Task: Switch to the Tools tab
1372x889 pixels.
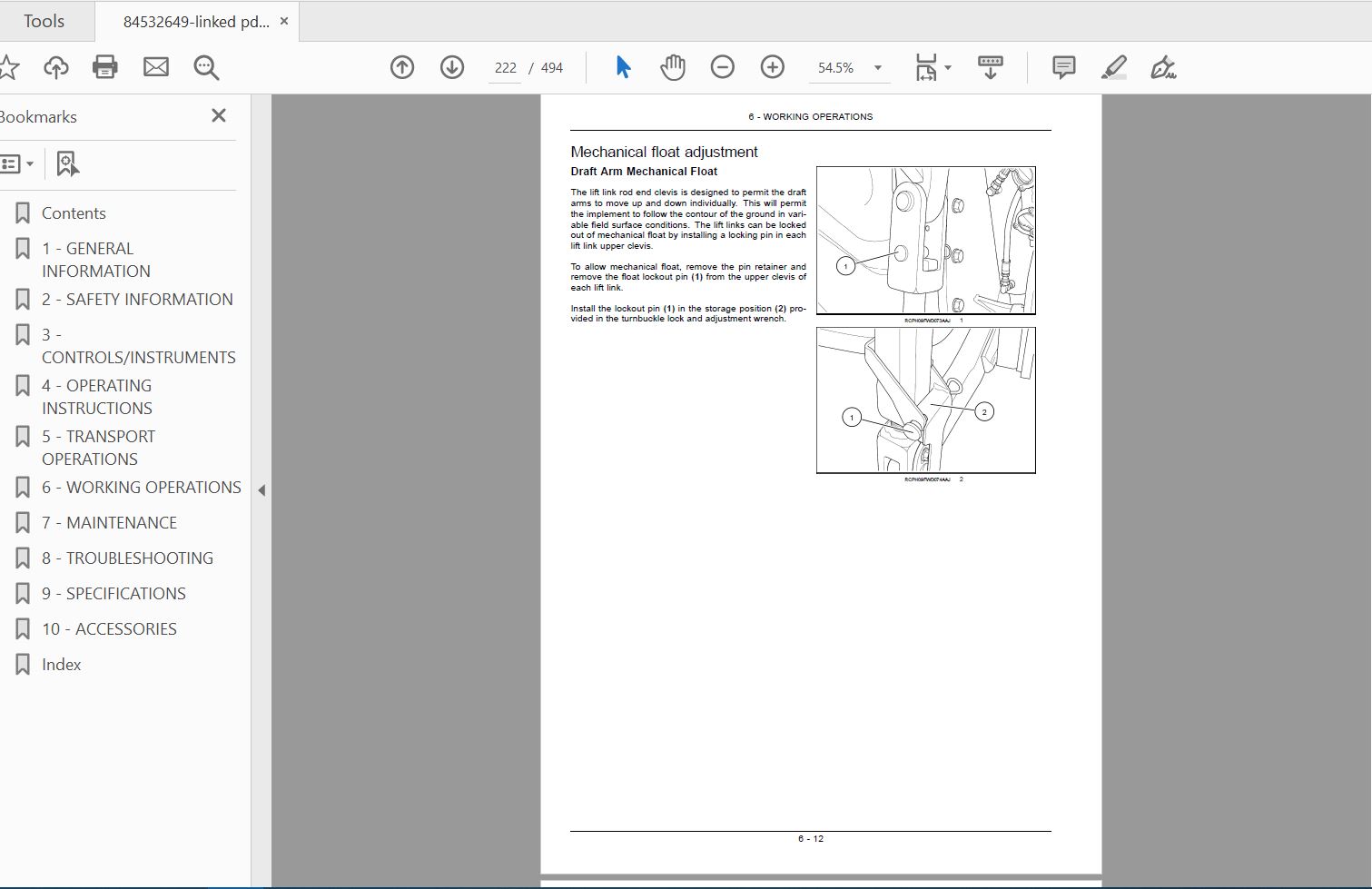Action: tap(44, 21)
